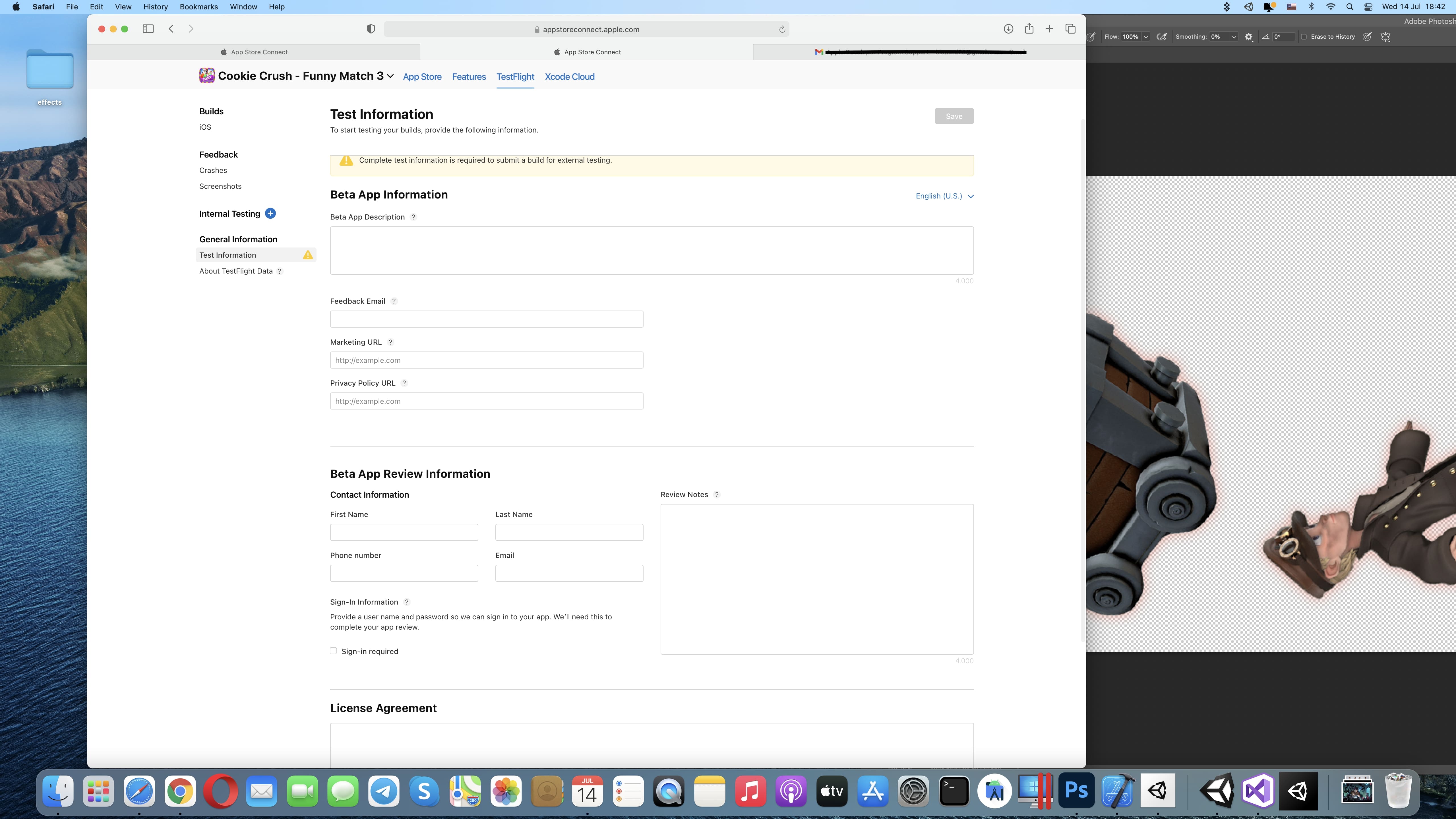Click the Share icon in Safari toolbar
This screenshot has height=819, width=1456.
coord(1029,29)
